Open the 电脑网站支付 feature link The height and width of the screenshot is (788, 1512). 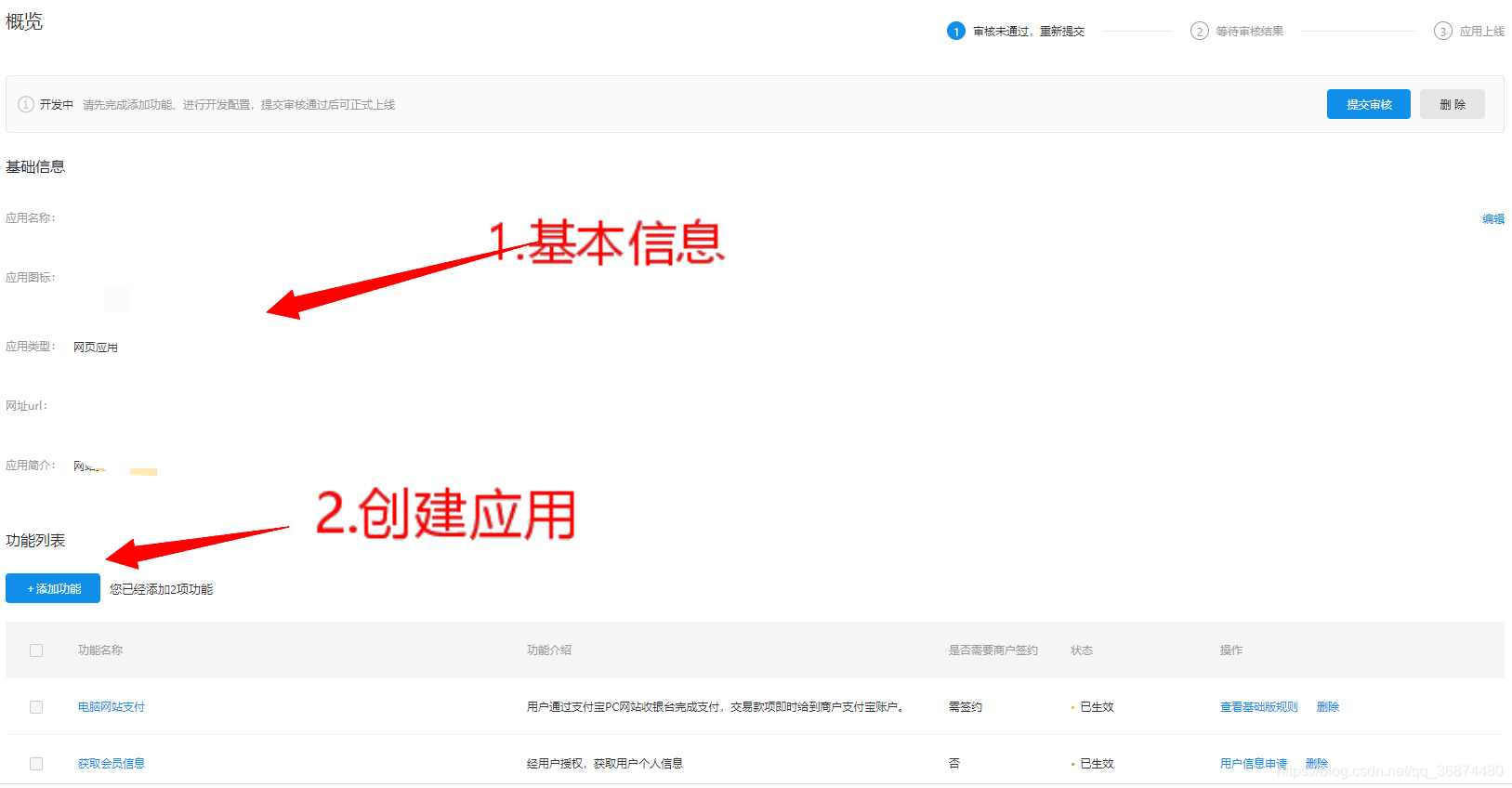(x=112, y=707)
